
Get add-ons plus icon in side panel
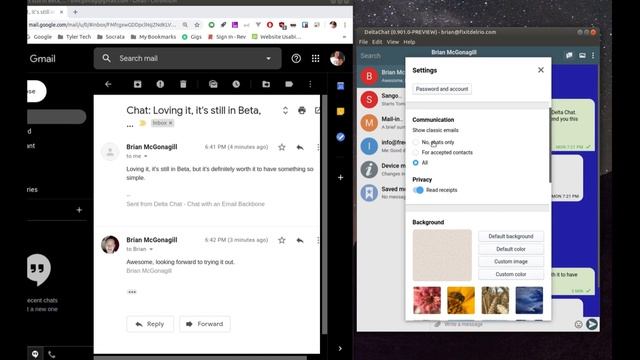[x=340, y=178]
